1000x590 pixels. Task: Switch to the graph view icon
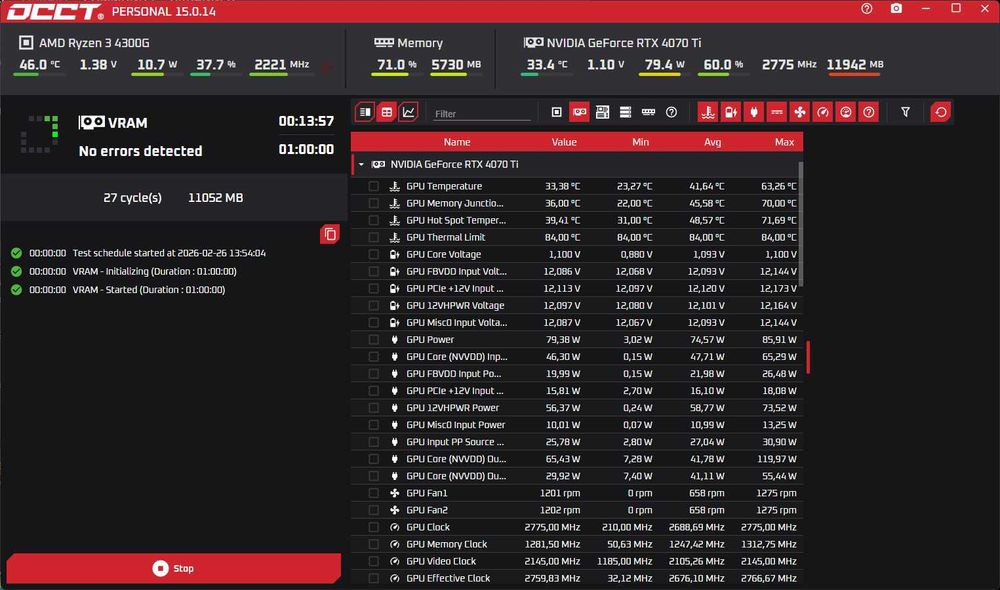(408, 112)
